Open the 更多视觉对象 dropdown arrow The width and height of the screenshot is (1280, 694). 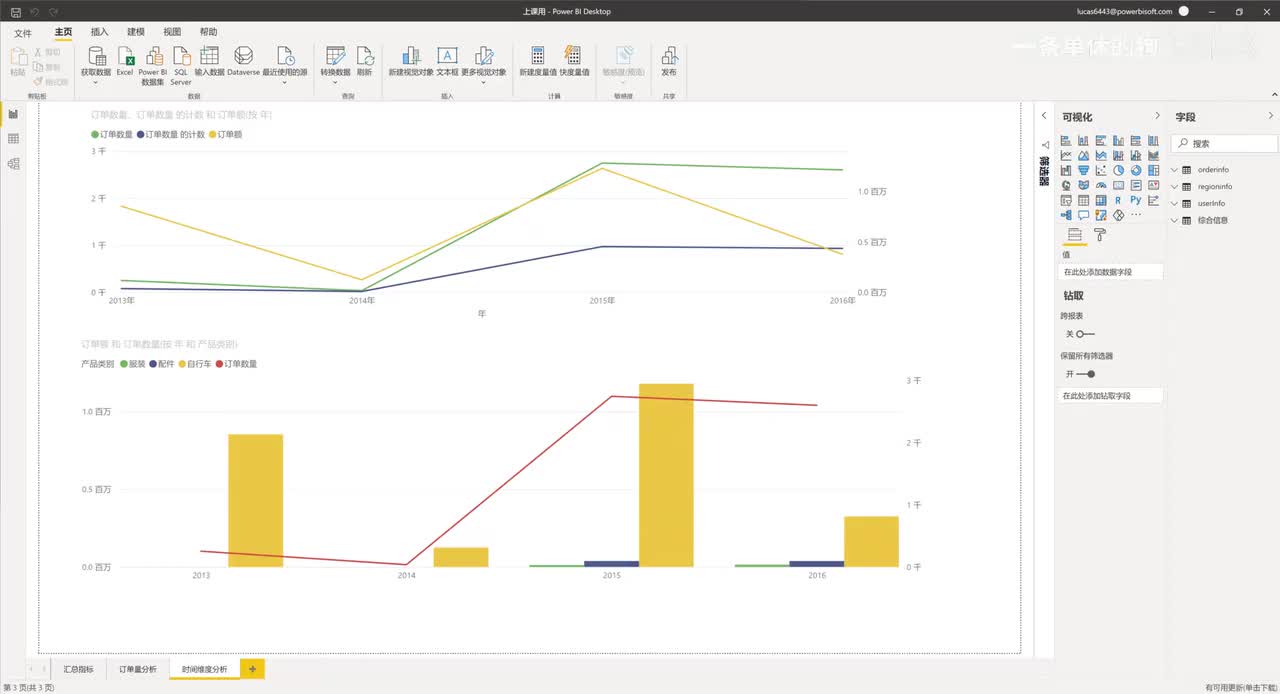pos(483,82)
